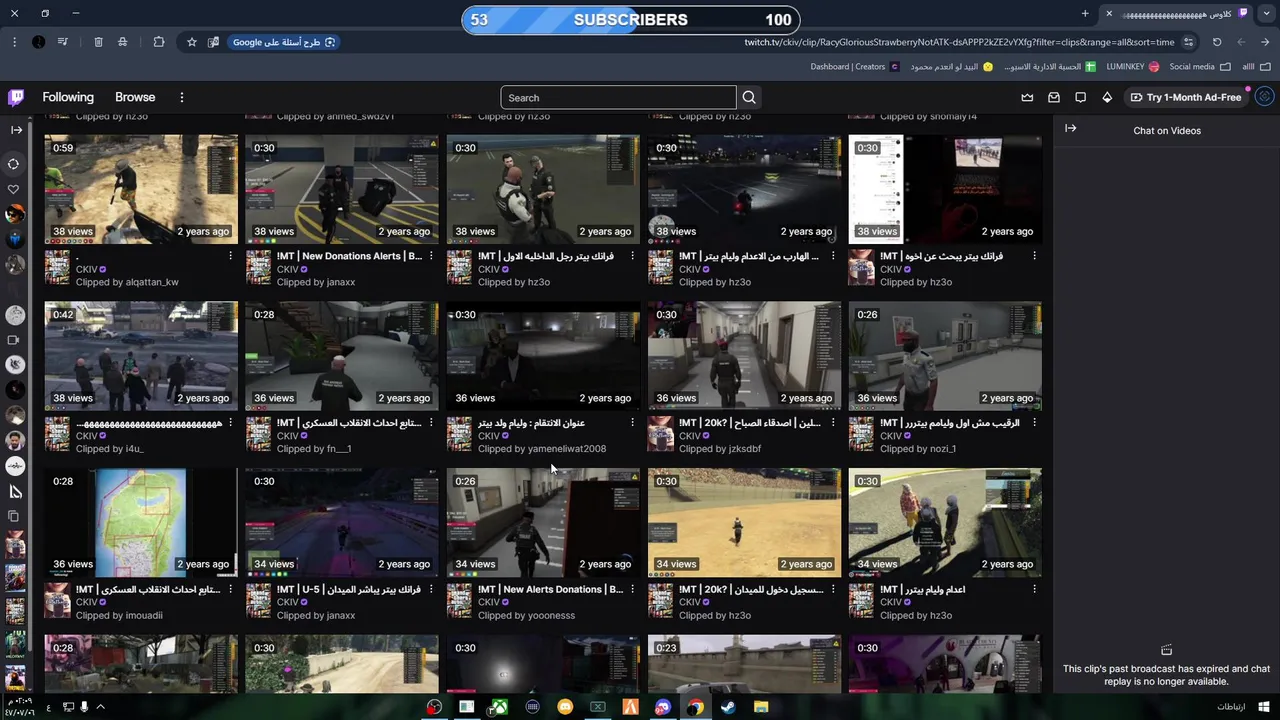Click the translate page icon

point(213,42)
